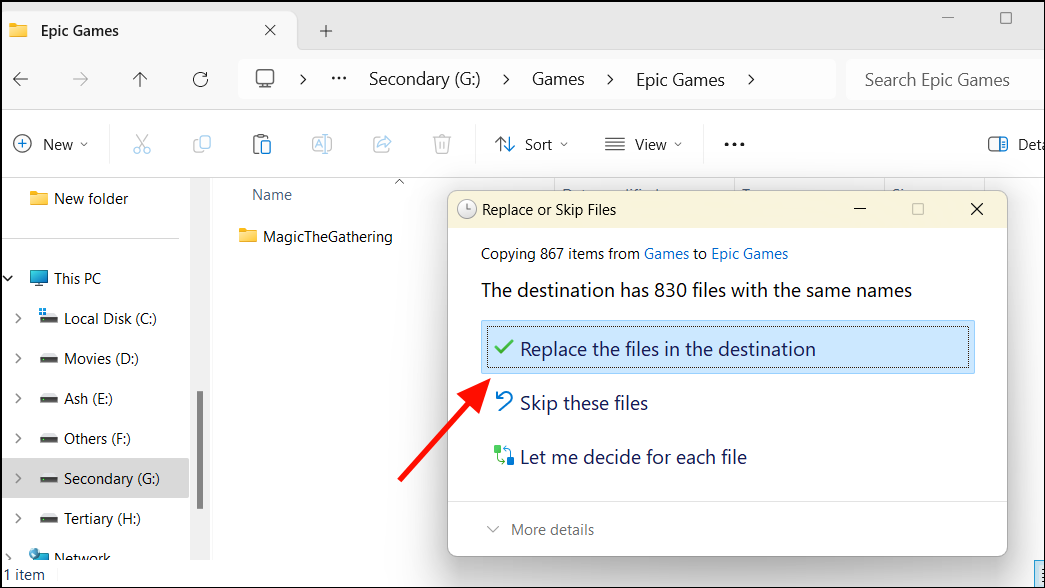Open the Games source link in dialog

tap(666, 254)
